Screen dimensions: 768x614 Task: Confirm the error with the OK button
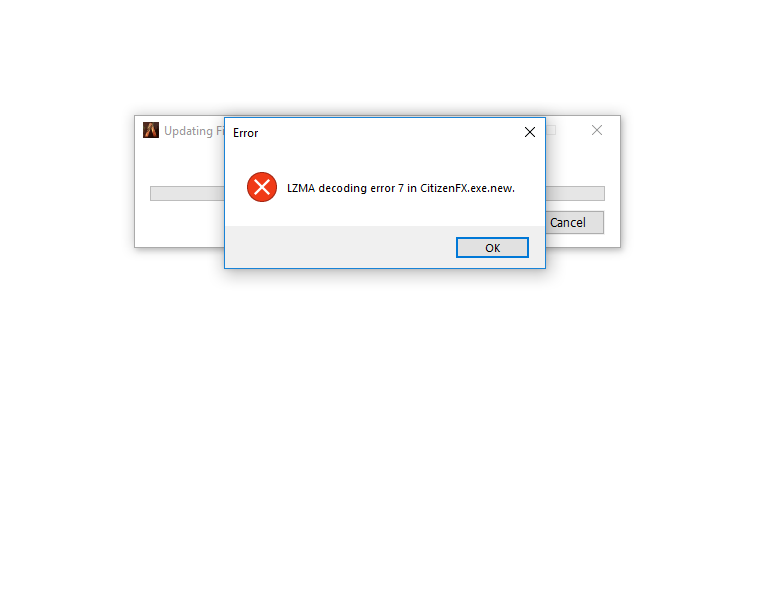[x=492, y=248]
